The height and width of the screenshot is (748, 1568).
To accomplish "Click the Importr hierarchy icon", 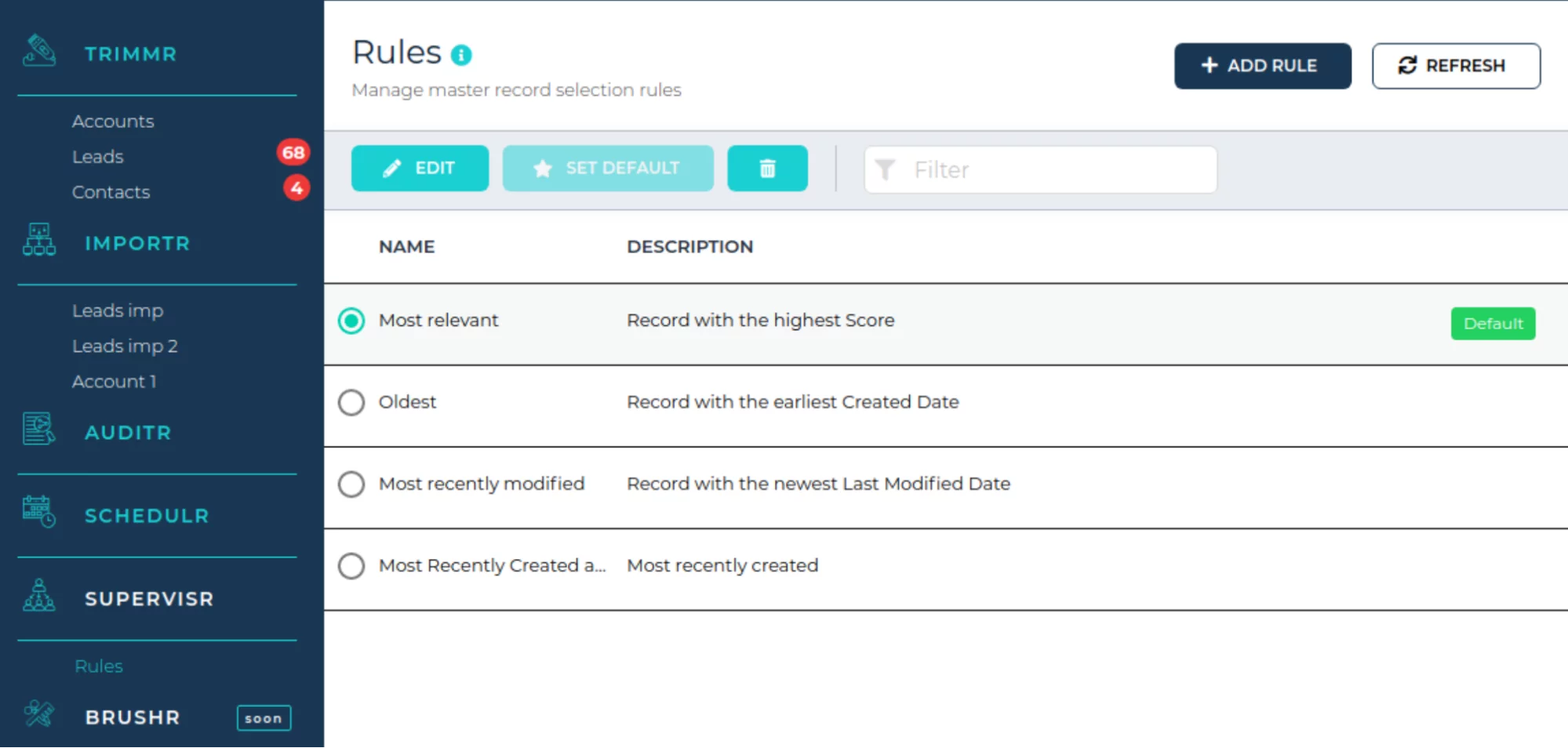I will 39,240.
